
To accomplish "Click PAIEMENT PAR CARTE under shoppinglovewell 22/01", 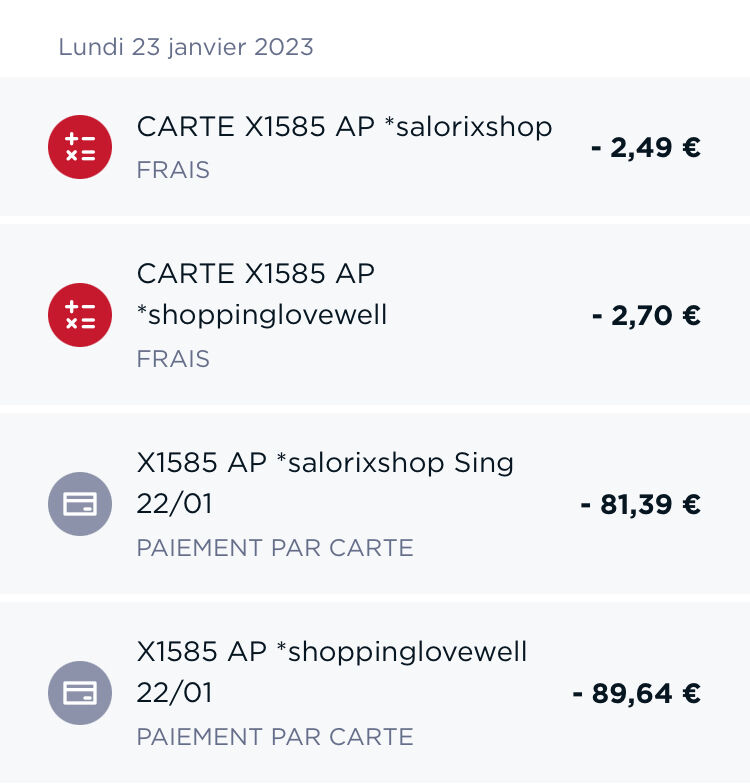I will (x=275, y=737).
